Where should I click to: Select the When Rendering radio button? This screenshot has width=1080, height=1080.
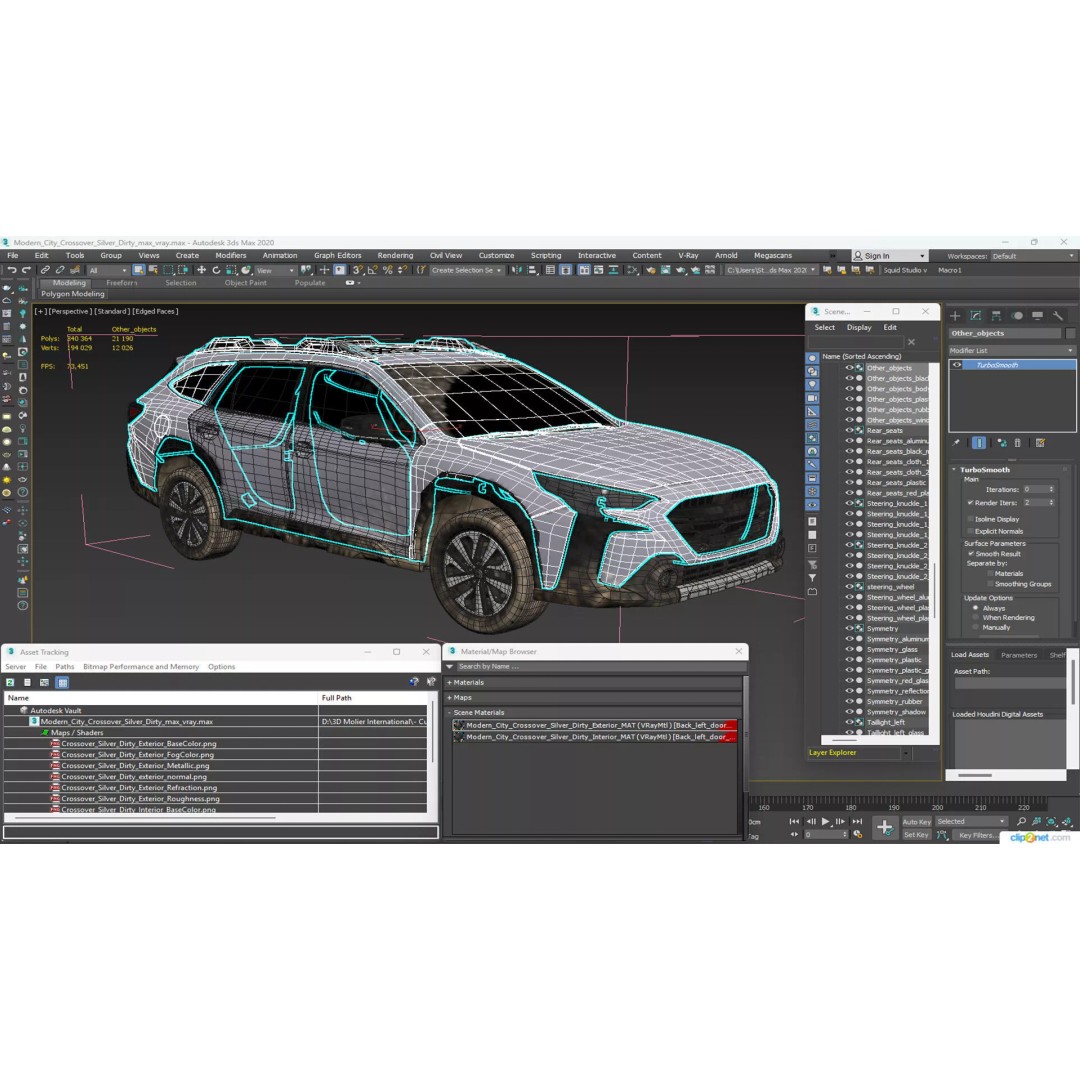point(975,618)
